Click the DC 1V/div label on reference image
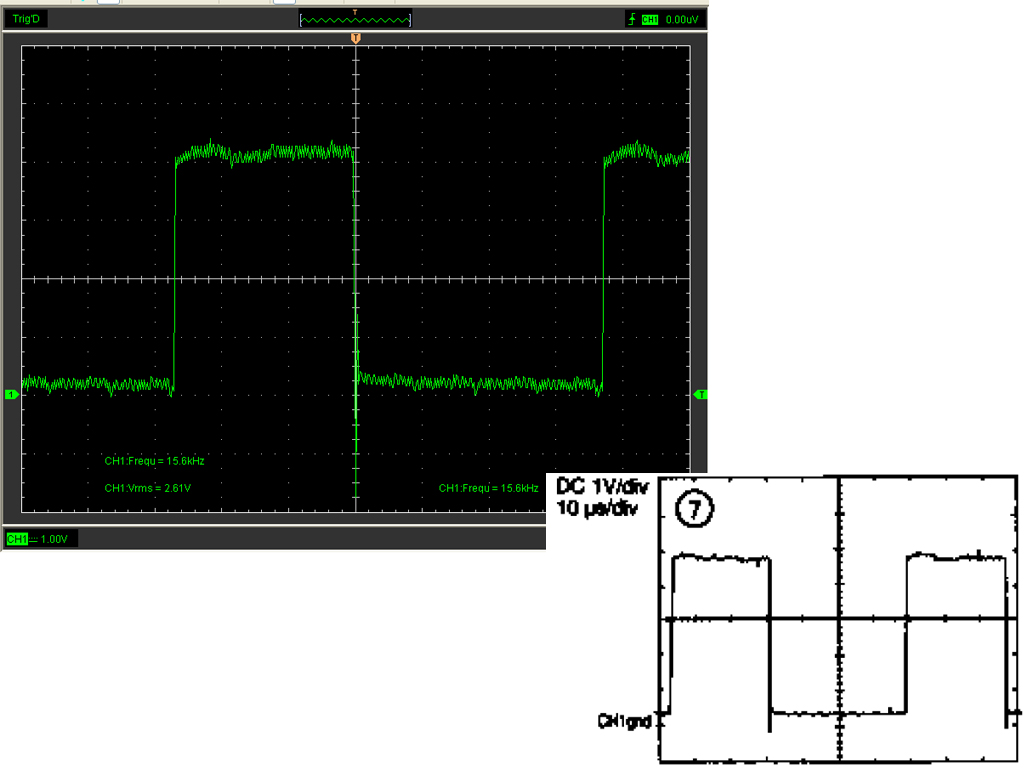 (x=600, y=487)
